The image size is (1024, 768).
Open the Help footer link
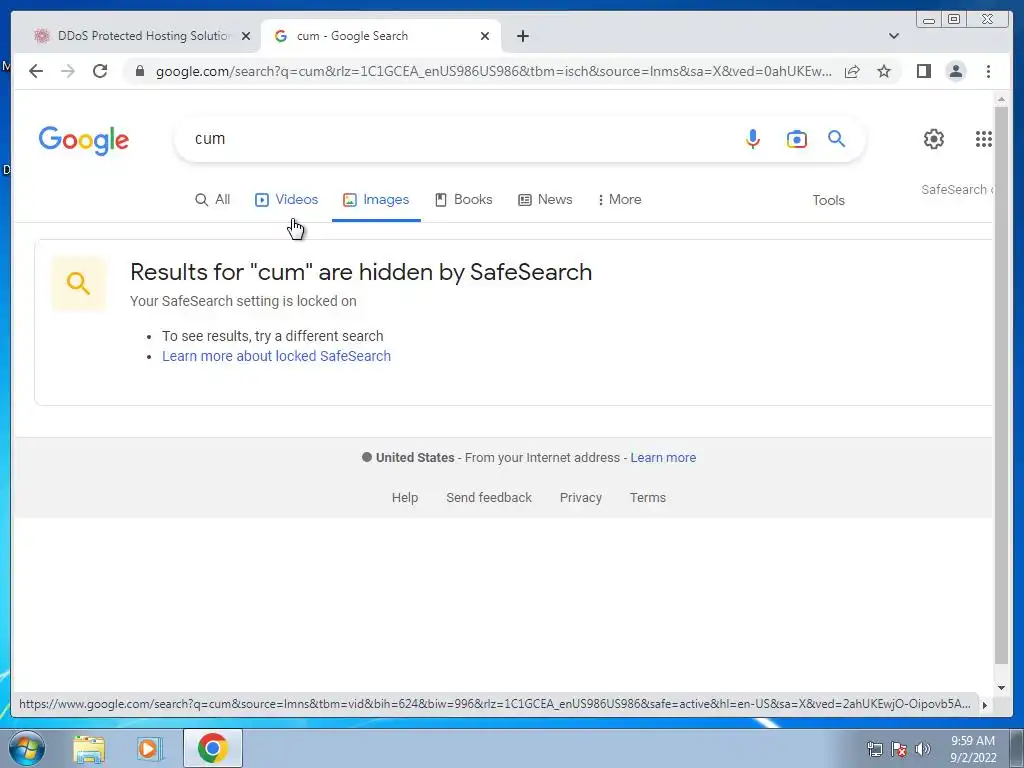click(x=405, y=498)
